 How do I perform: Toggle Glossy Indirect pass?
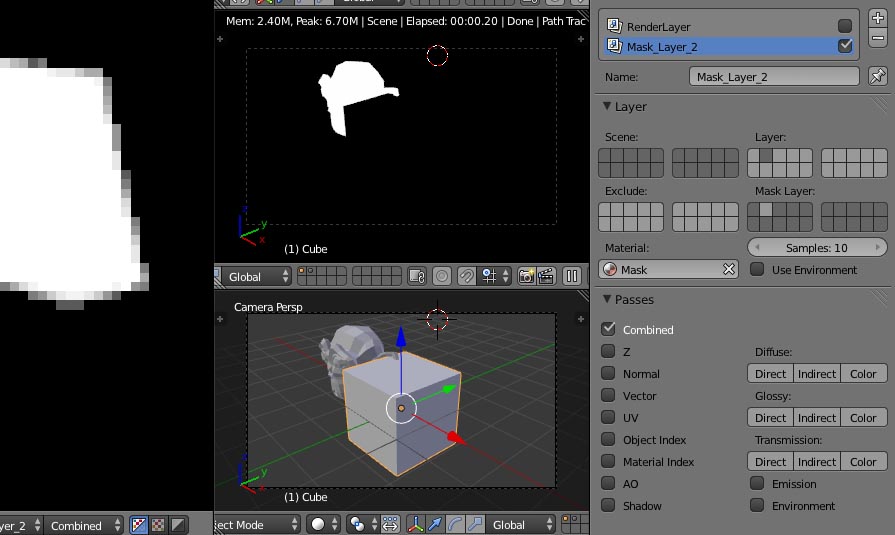pyautogui.click(x=817, y=417)
